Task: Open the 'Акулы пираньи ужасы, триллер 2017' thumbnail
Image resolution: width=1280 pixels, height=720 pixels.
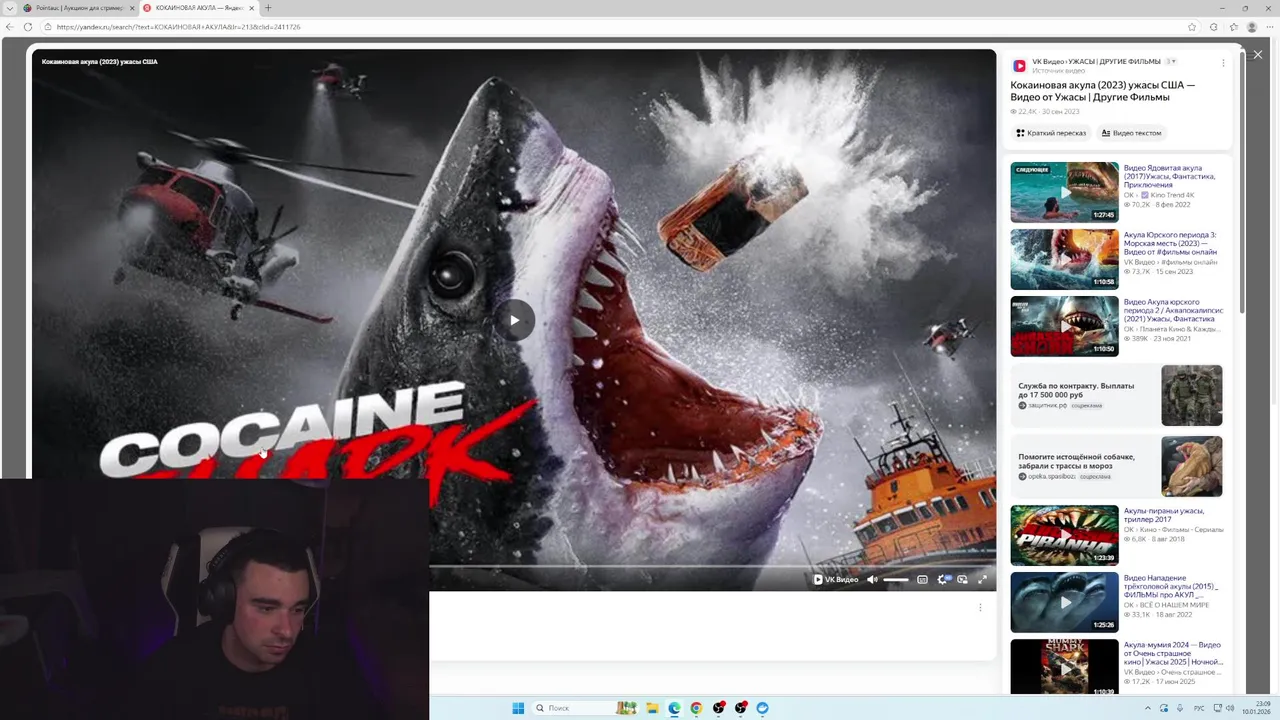Action: coord(1064,535)
